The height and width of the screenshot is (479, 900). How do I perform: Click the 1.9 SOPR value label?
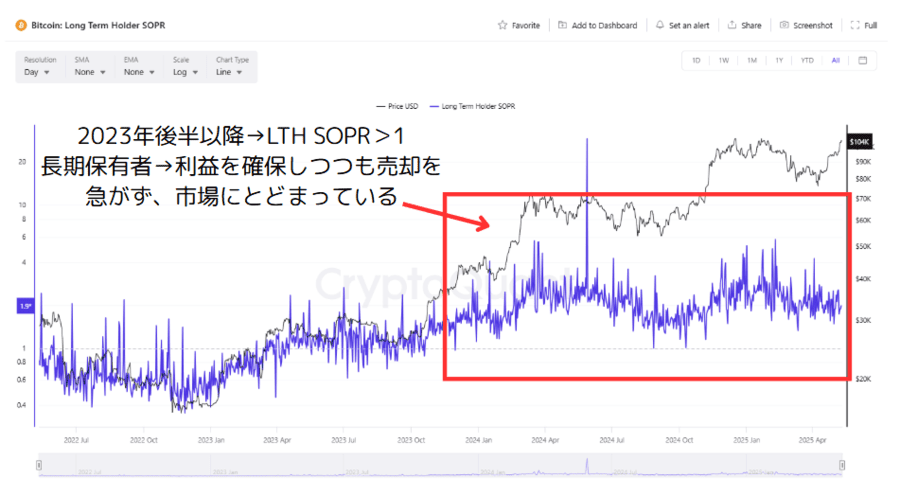point(26,306)
